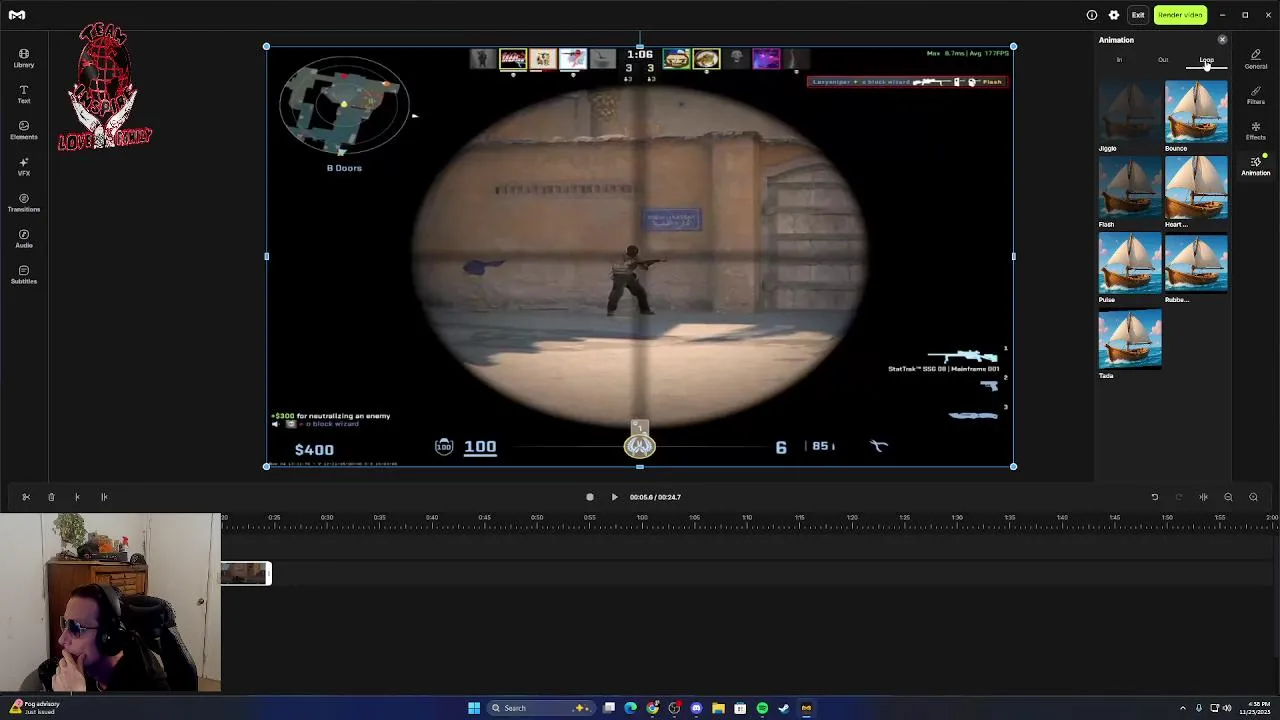This screenshot has width=1280, height=720.
Task: Apply the Bounce loop animation
Action: (1196, 112)
